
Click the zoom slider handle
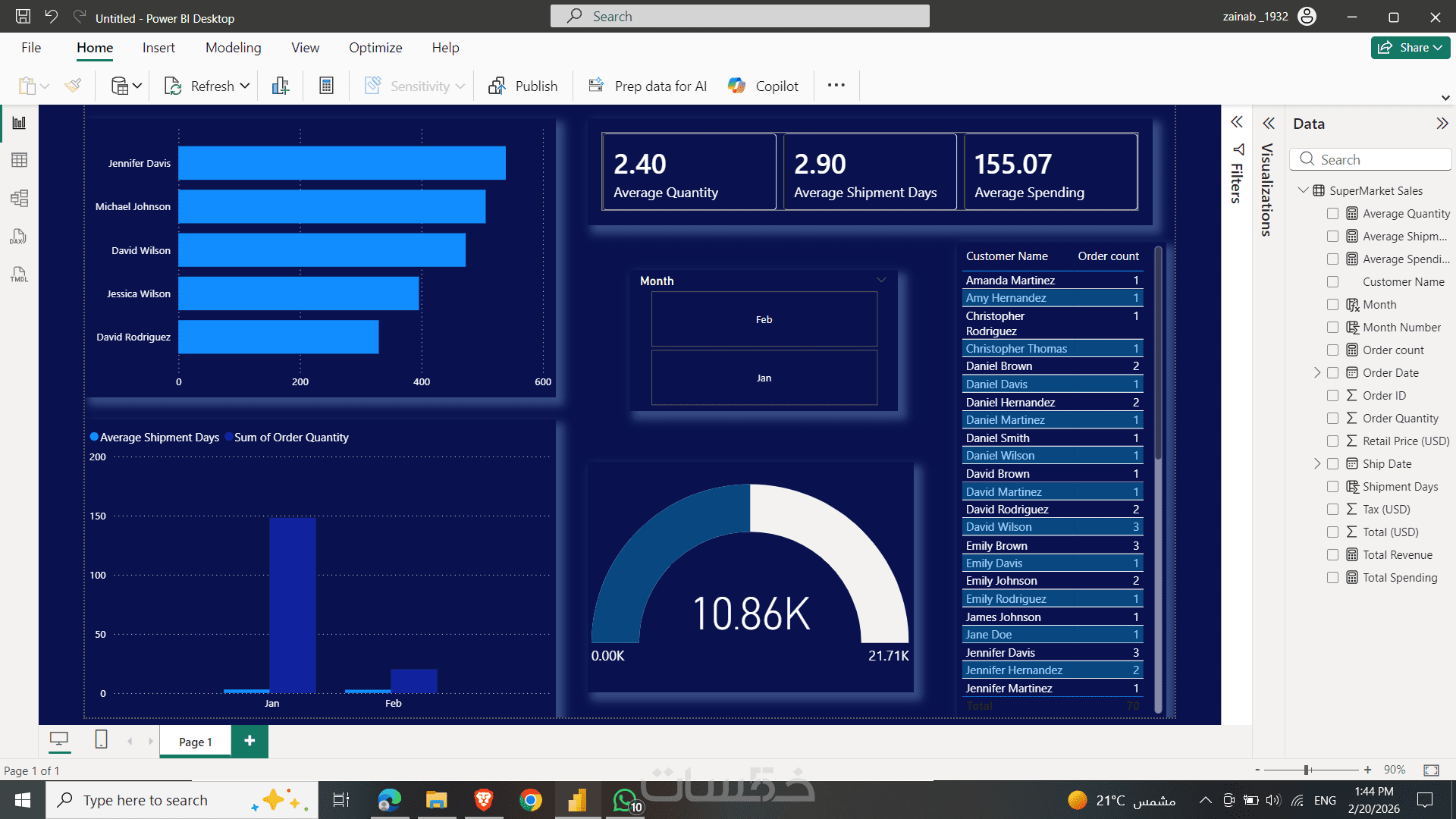[1307, 770]
